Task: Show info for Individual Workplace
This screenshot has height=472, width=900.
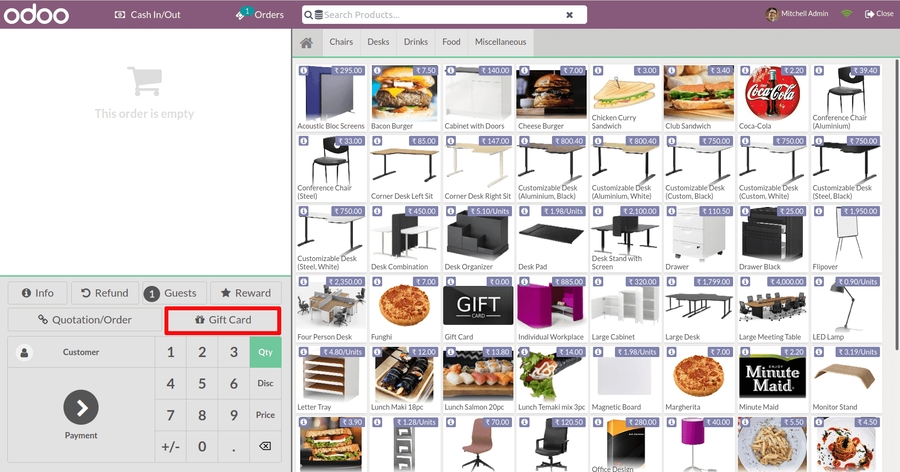Action: 524,282
